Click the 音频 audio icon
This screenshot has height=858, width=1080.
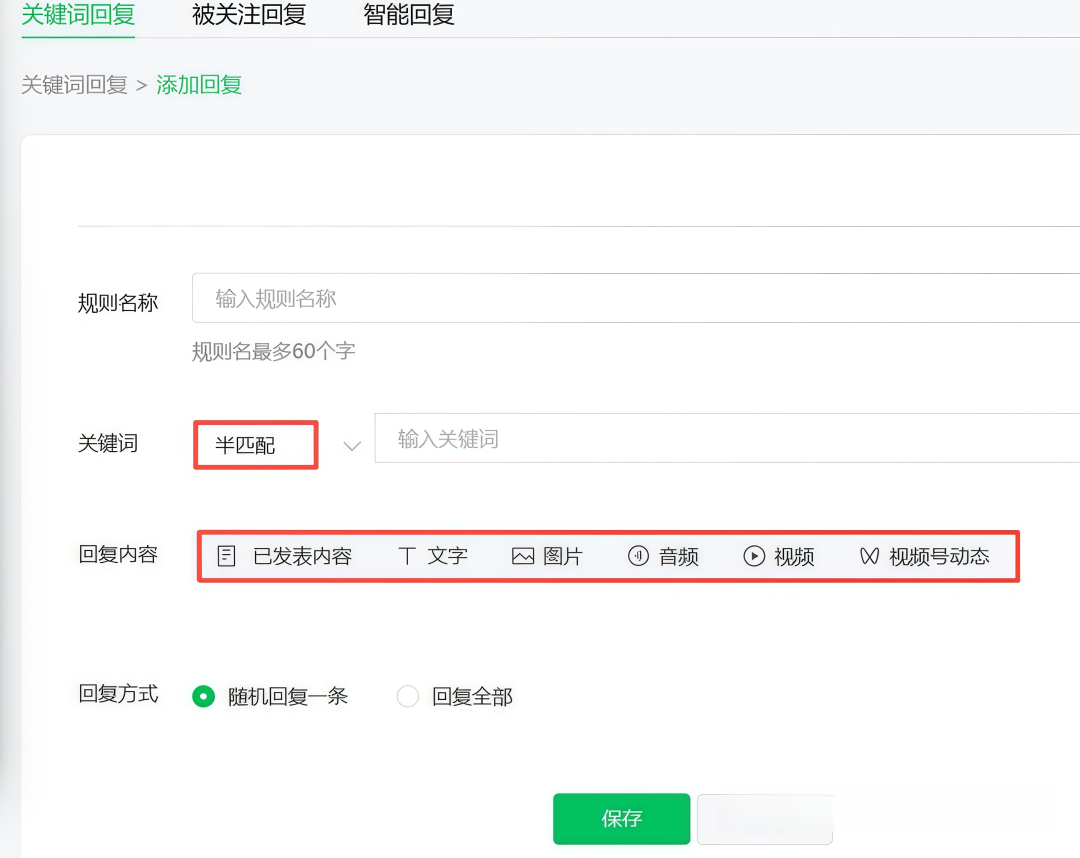point(638,556)
